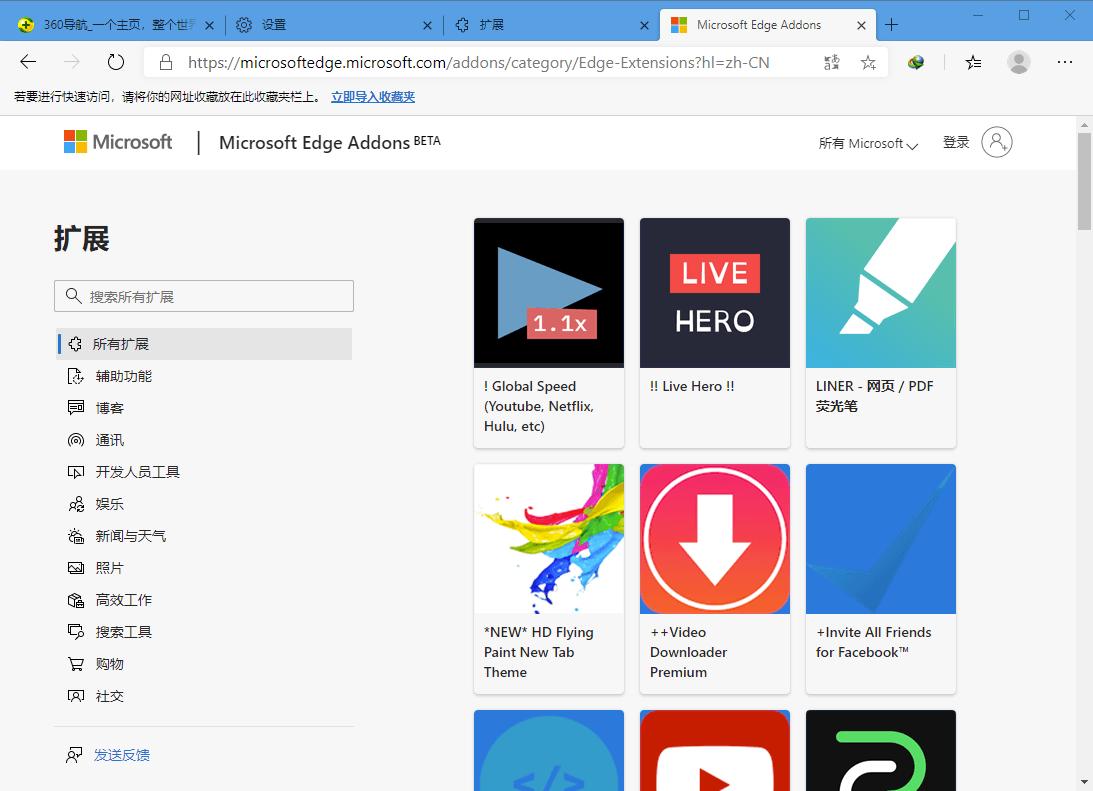Open a new tab with plus button
The width and height of the screenshot is (1093, 791).
click(891, 25)
